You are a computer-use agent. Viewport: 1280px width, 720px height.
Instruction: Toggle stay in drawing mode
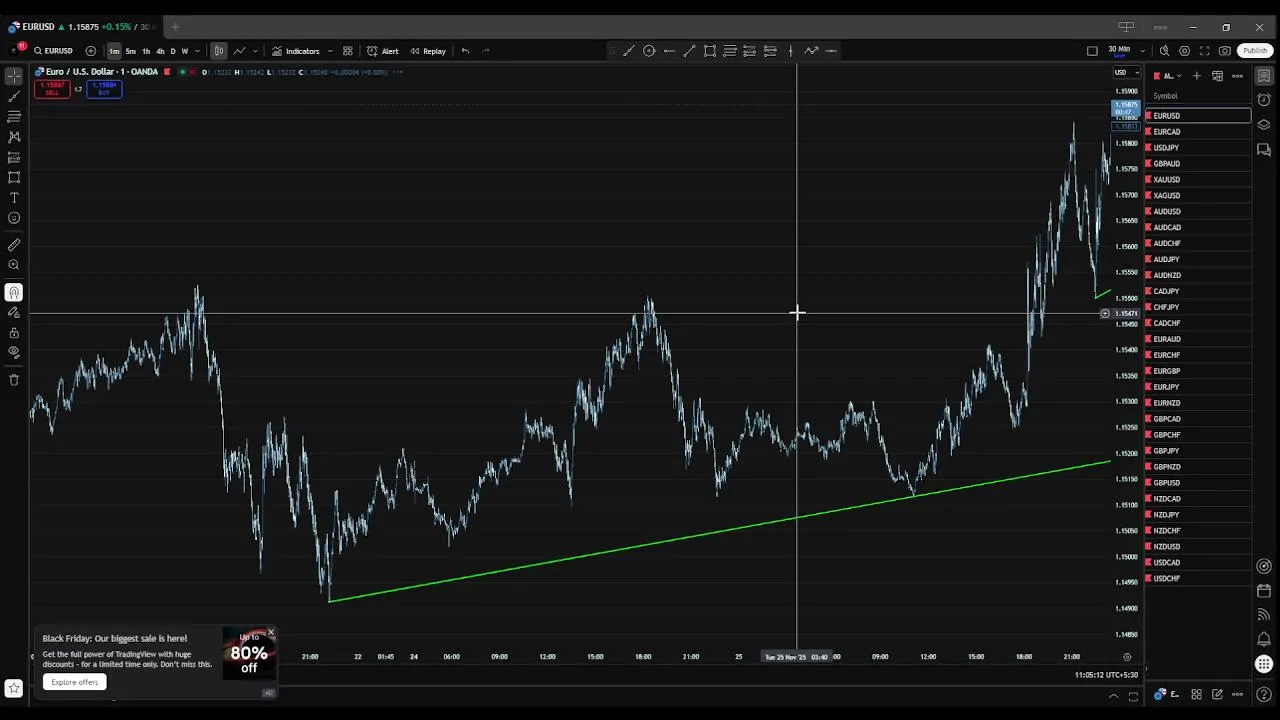(x=14, y=313)
